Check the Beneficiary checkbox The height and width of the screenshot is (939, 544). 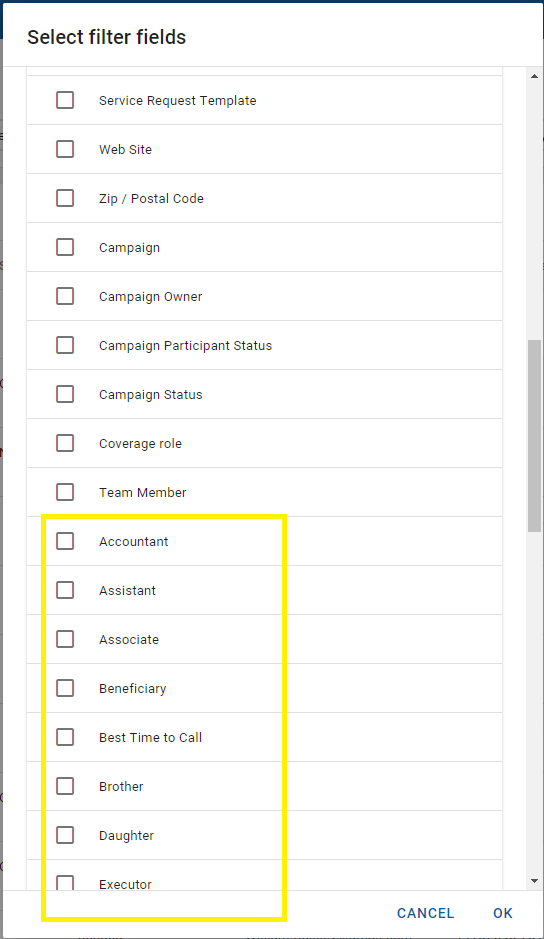tap(65, 688)
